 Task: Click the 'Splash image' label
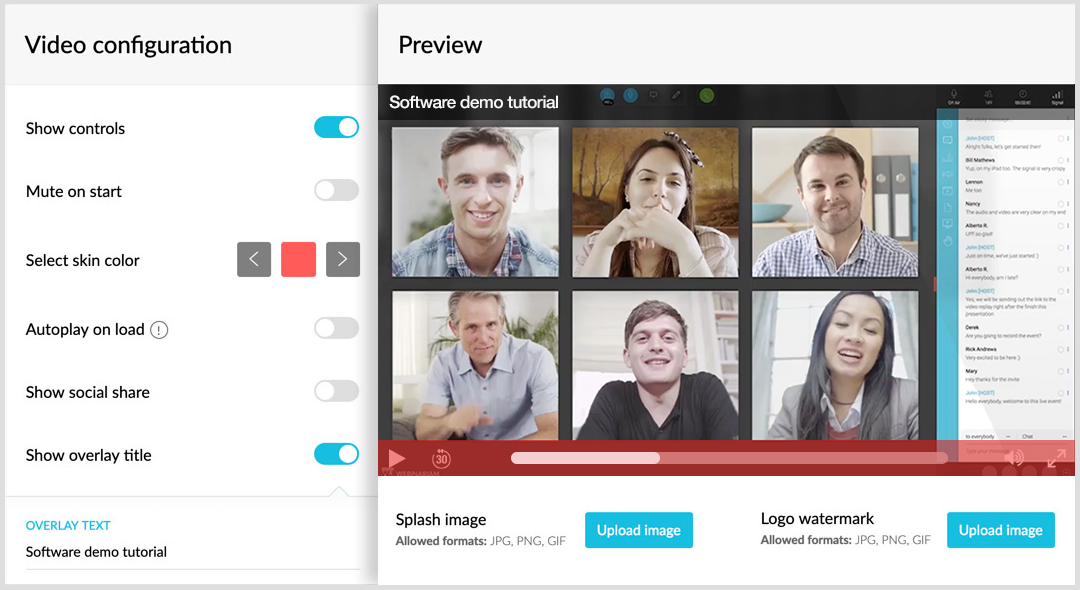tap(441, 519)
